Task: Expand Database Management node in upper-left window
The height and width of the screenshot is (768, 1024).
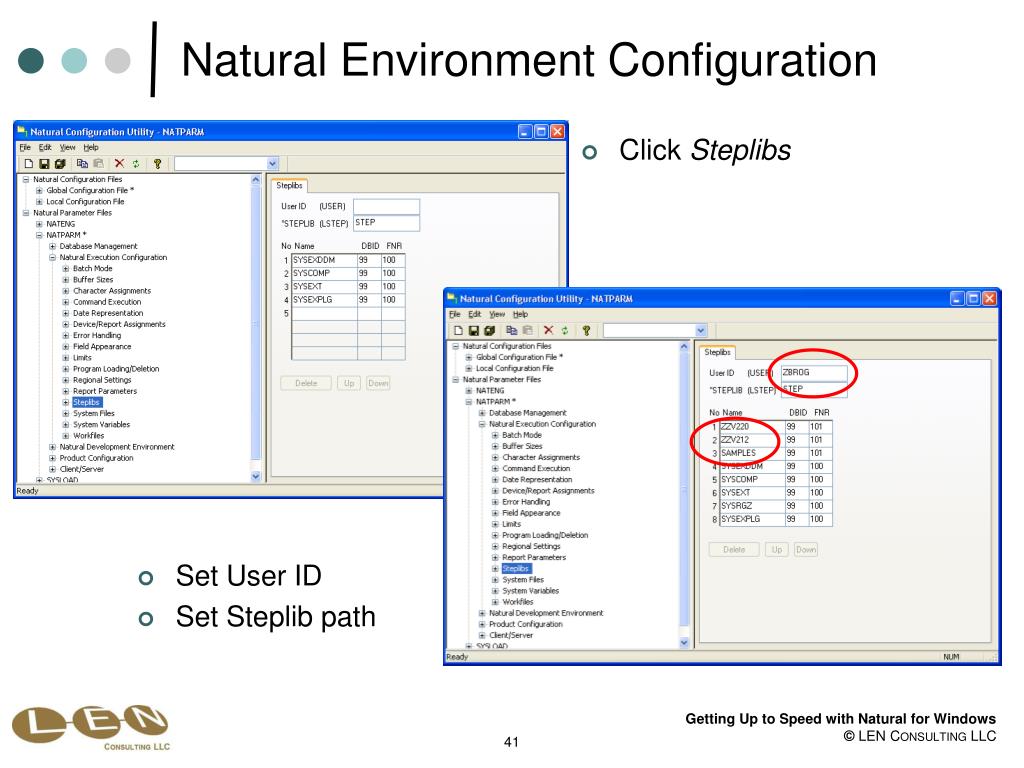Action: [52, 246]
